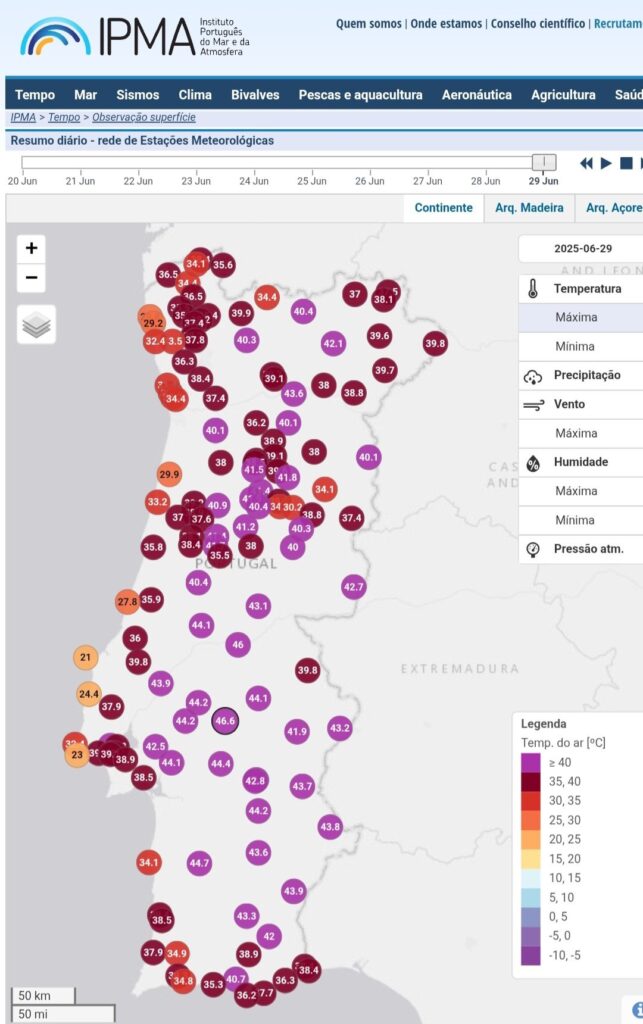Click the IPMA logo
This screenshot has width=643, height=1024.
point(135,37)
